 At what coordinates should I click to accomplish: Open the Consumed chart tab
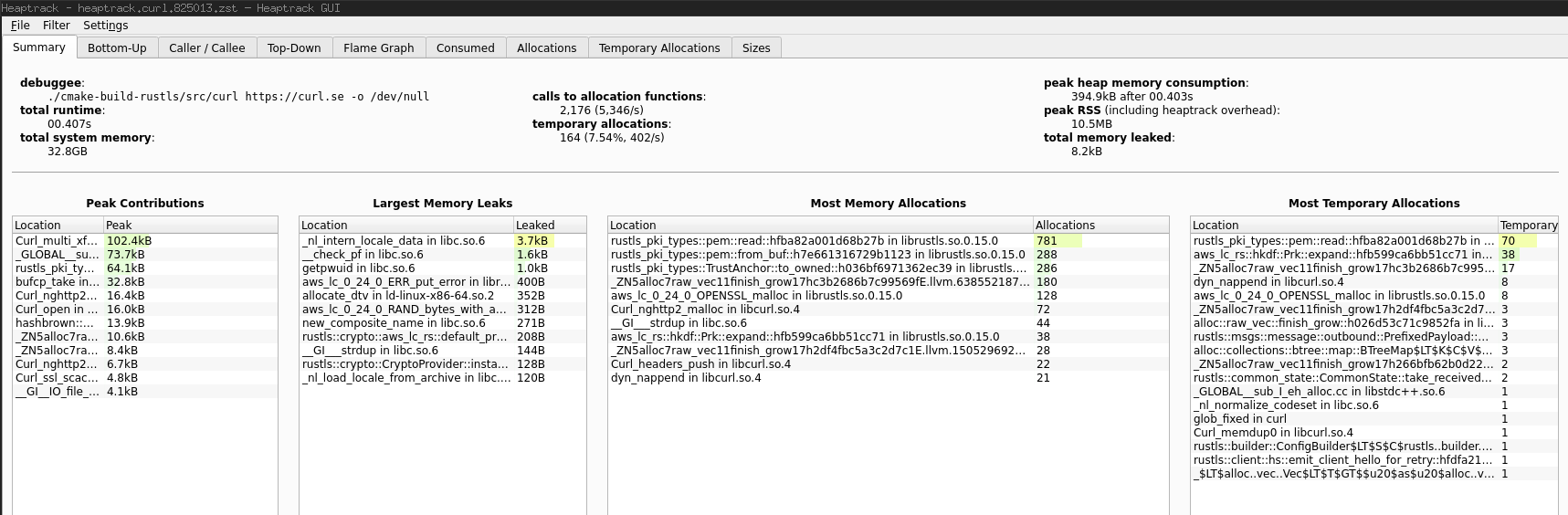pos(465,48)
